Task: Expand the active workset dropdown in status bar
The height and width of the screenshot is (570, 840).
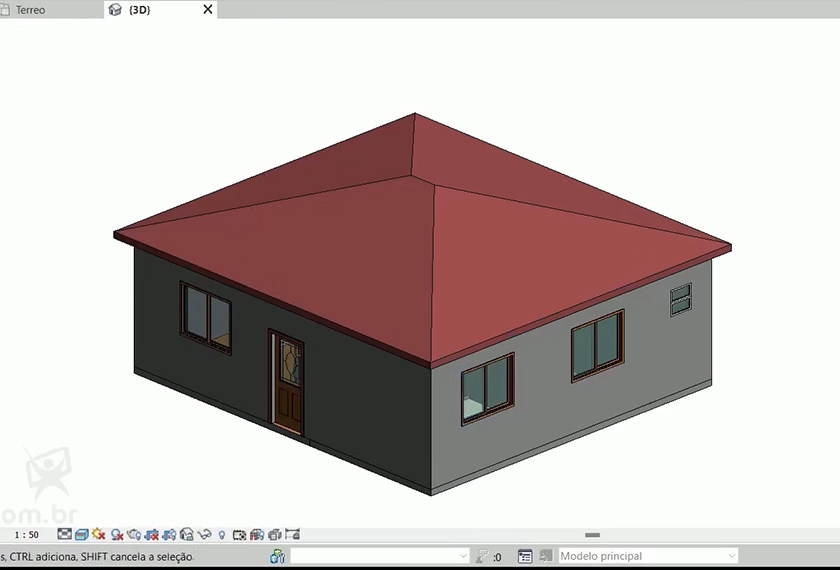Action: [x=463, y=556]
